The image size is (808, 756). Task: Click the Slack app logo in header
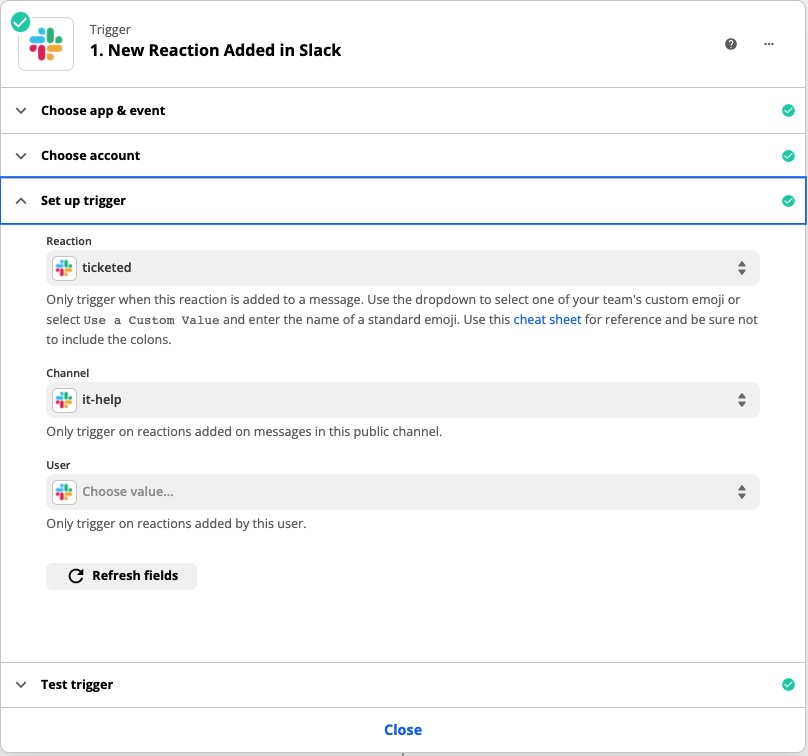46,43
